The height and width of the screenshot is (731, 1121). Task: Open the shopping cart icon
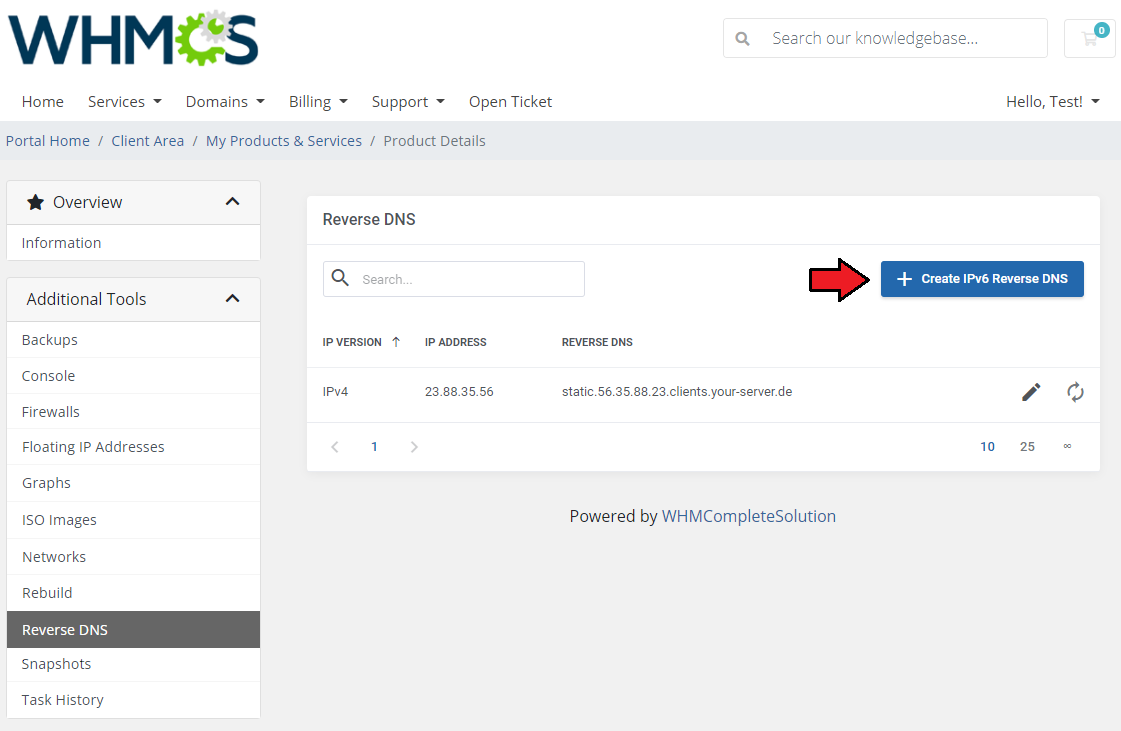1090,38
